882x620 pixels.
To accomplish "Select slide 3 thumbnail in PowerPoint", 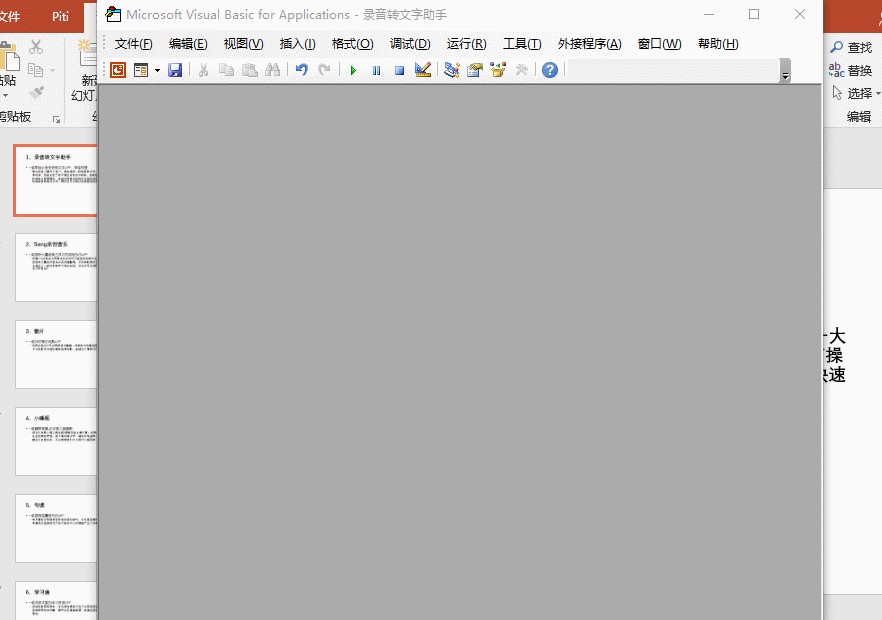I will tap(56, 354).
